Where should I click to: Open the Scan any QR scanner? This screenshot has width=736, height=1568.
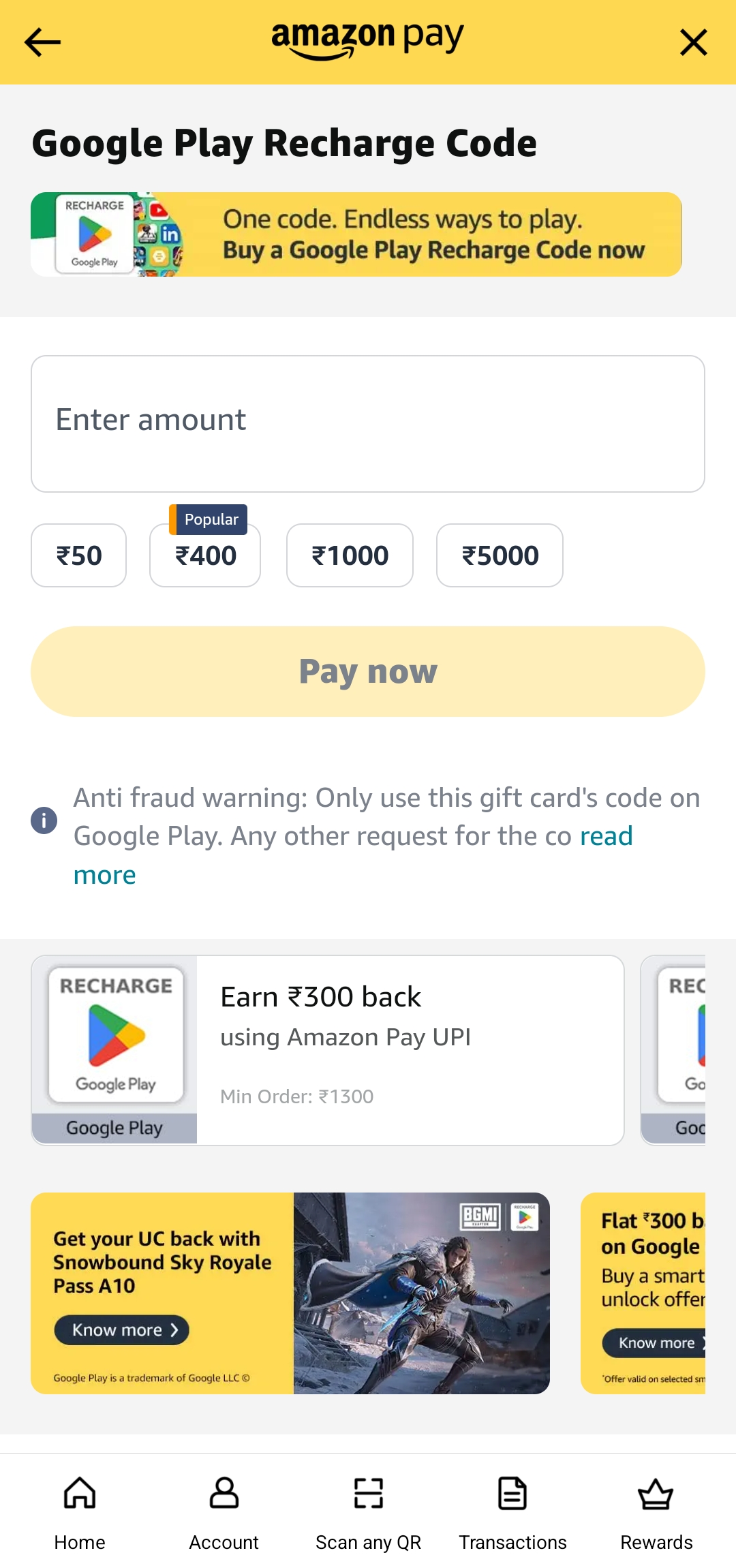(x=368, y=1511)
